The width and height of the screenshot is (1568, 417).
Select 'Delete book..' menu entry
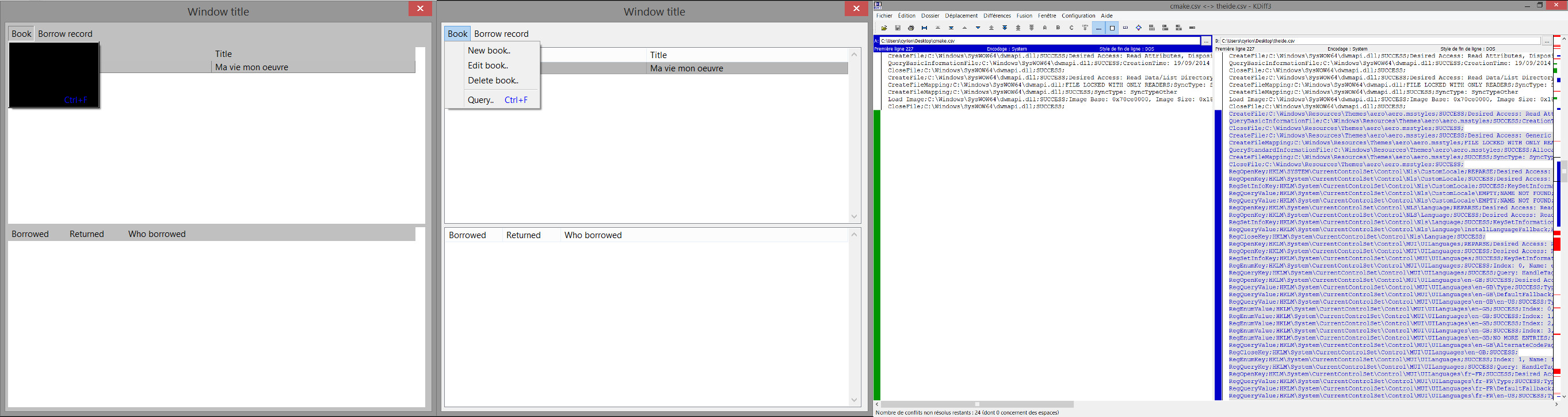coord(493,81)
